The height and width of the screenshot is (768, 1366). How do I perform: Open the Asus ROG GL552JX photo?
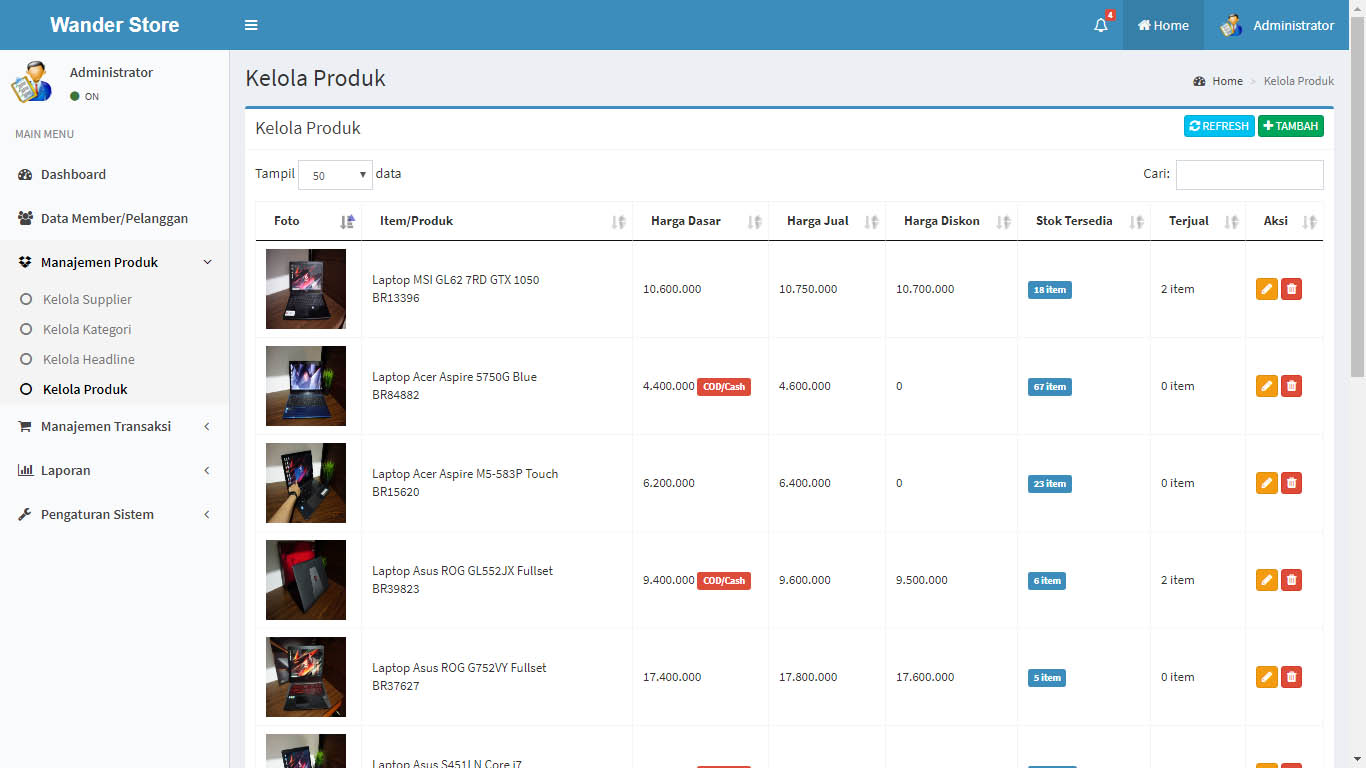pos(306,580)
